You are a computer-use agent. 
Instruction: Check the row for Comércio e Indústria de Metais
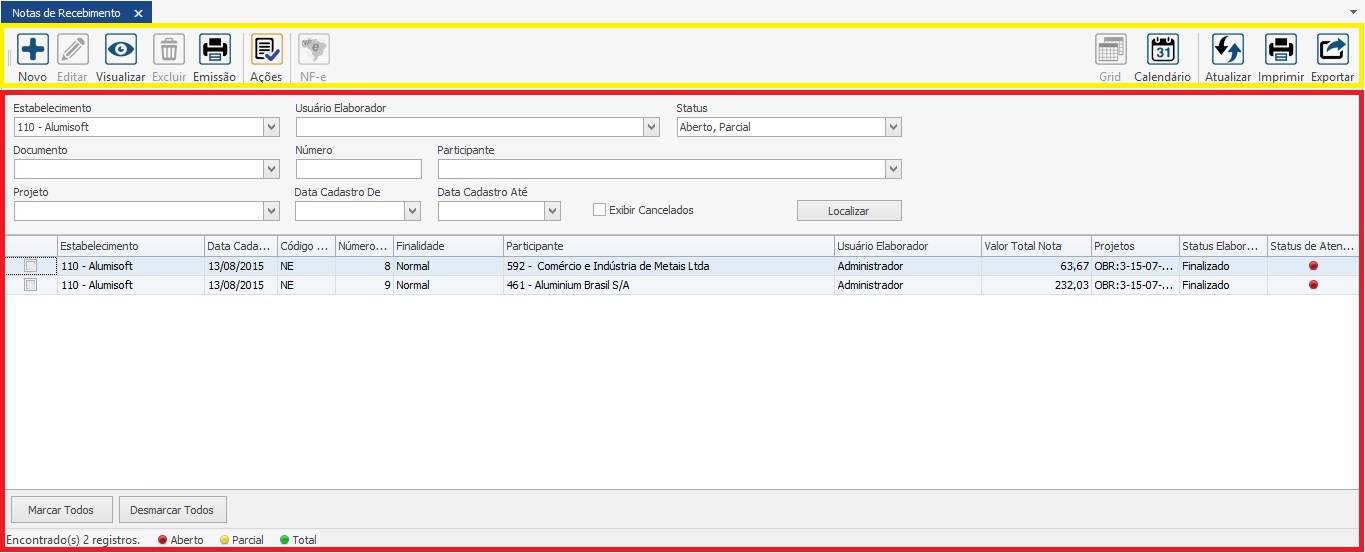pyautogui.click(x=31, y=266)
